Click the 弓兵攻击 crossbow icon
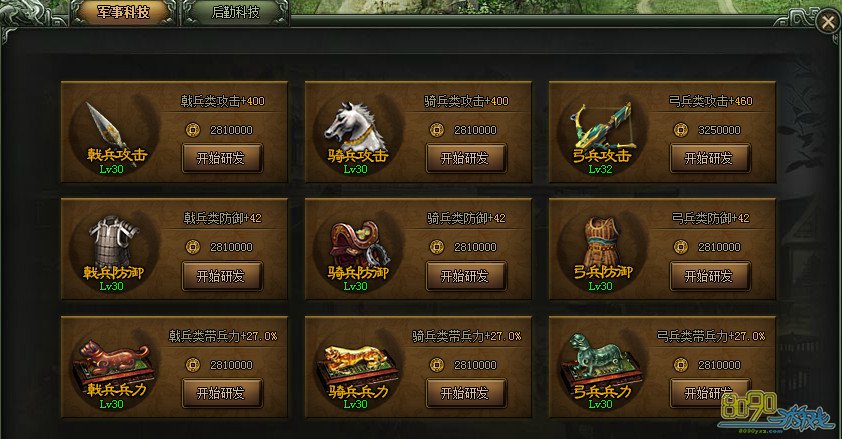842x439 pixels. [x=601, y=134]
